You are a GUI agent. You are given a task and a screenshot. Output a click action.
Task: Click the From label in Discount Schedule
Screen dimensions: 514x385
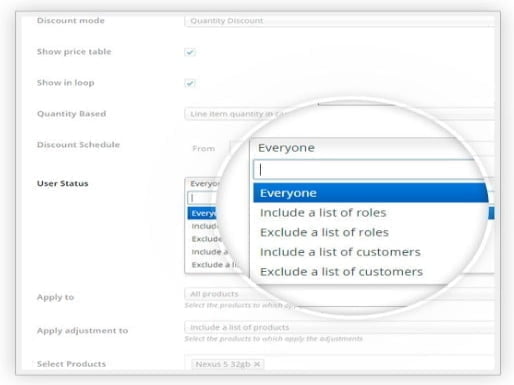(204, 149)
